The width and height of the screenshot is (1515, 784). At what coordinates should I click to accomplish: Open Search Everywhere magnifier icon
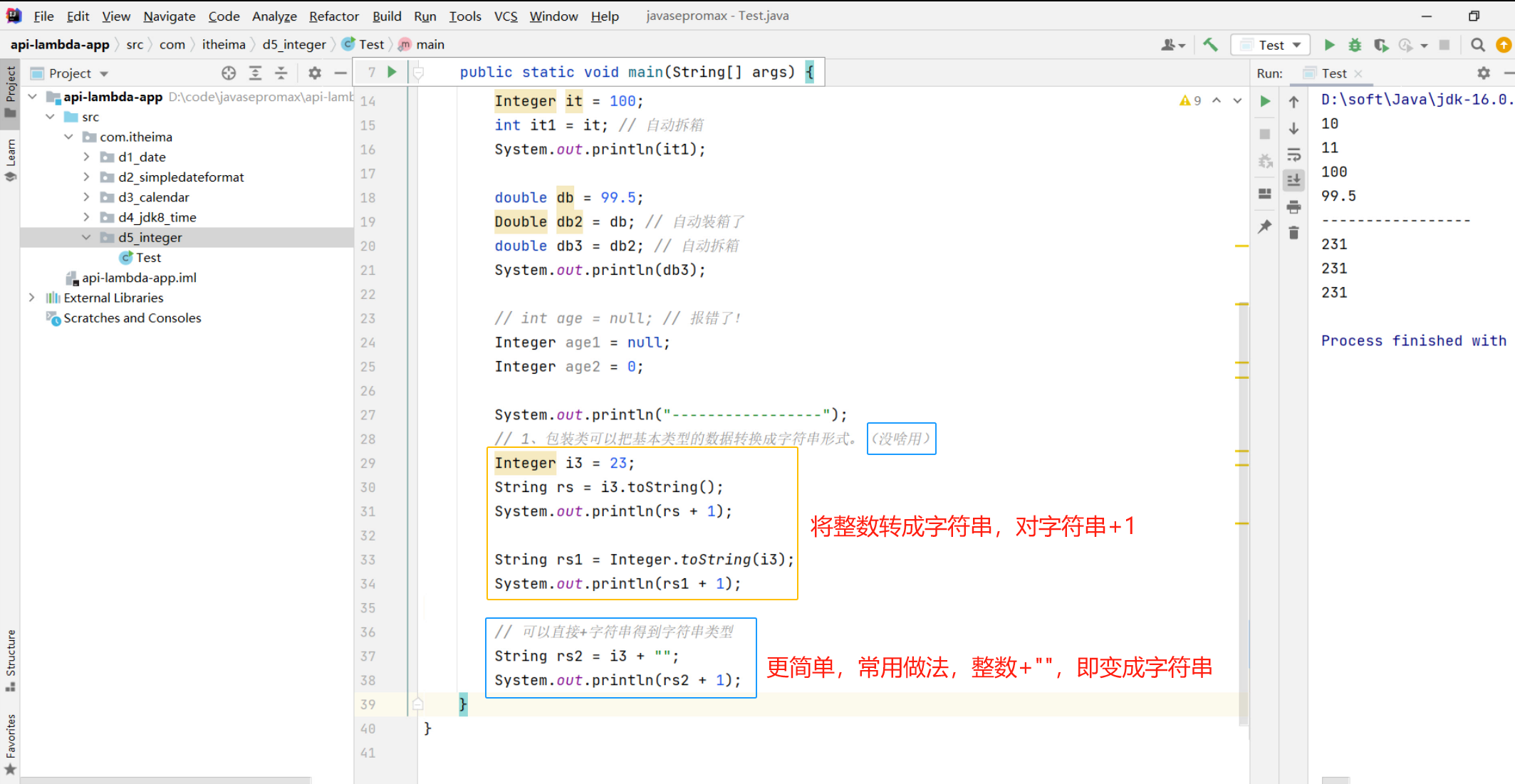(1478, 45)
